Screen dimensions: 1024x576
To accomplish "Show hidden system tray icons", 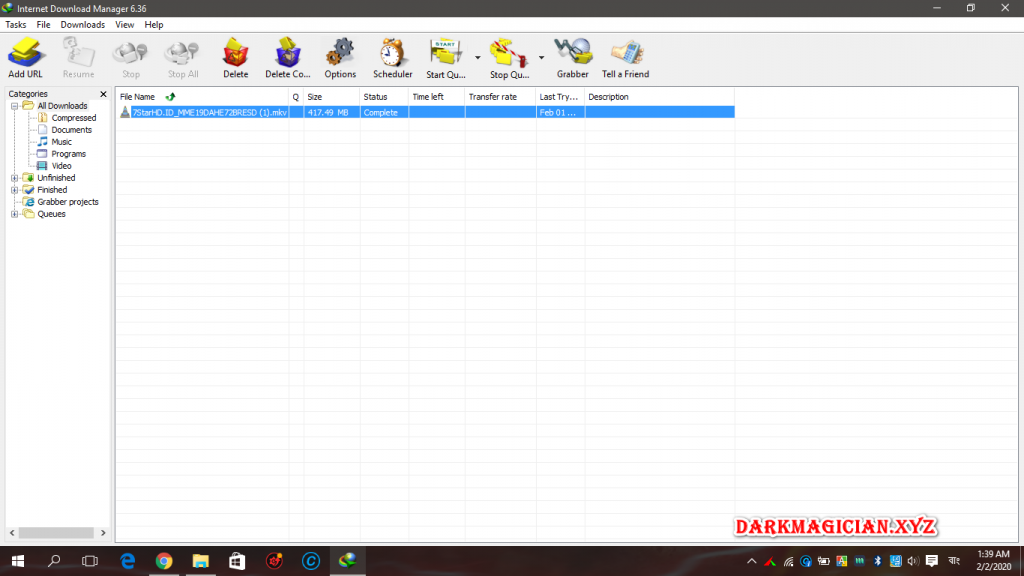I will pos(752,561).
